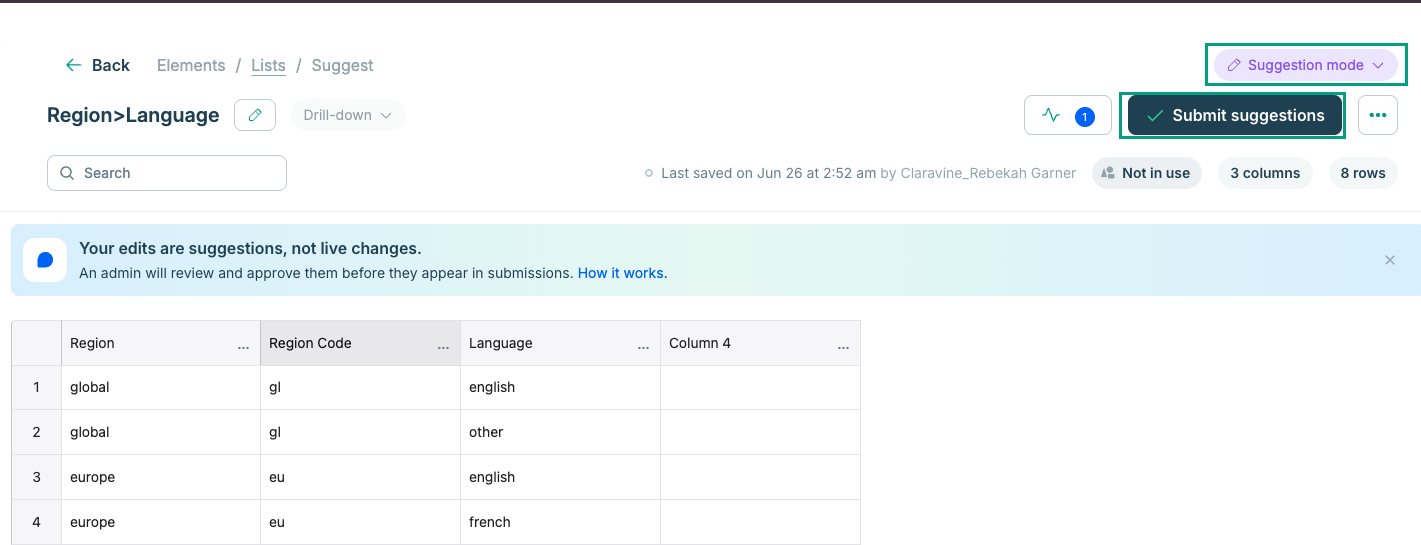
Task: Submit suggestions
Action: pos(1235,115)
